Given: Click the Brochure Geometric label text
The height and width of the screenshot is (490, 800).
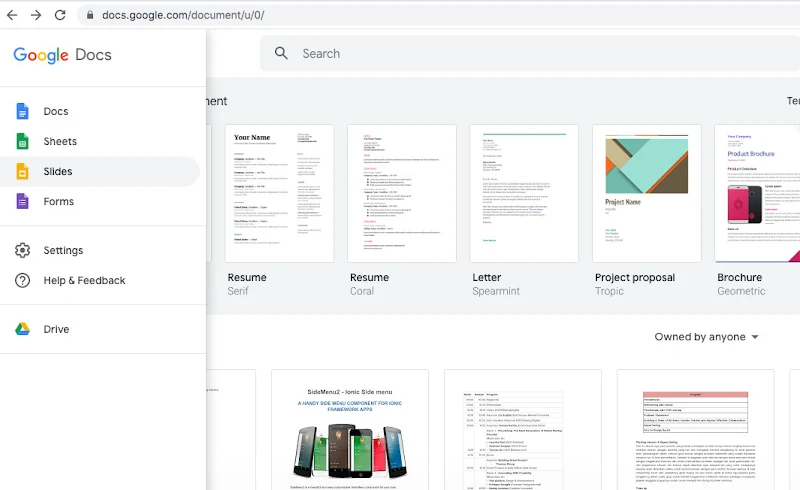Looking at the screenshot, I should [x=741, y=284].
